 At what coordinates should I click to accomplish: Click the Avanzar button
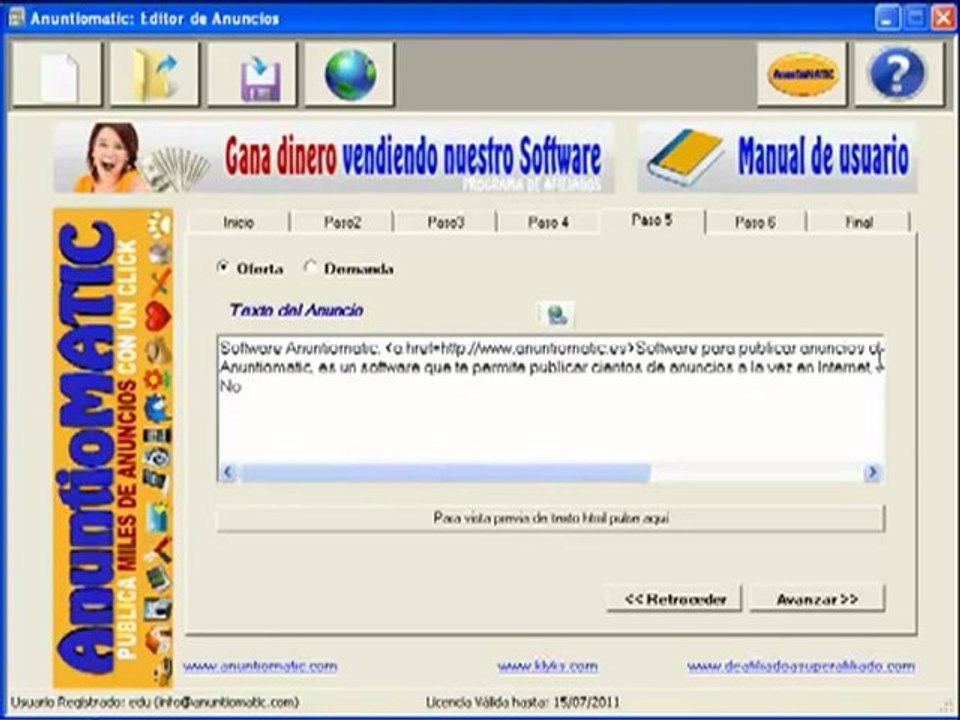pyautogui.click(x=817, y=599)
